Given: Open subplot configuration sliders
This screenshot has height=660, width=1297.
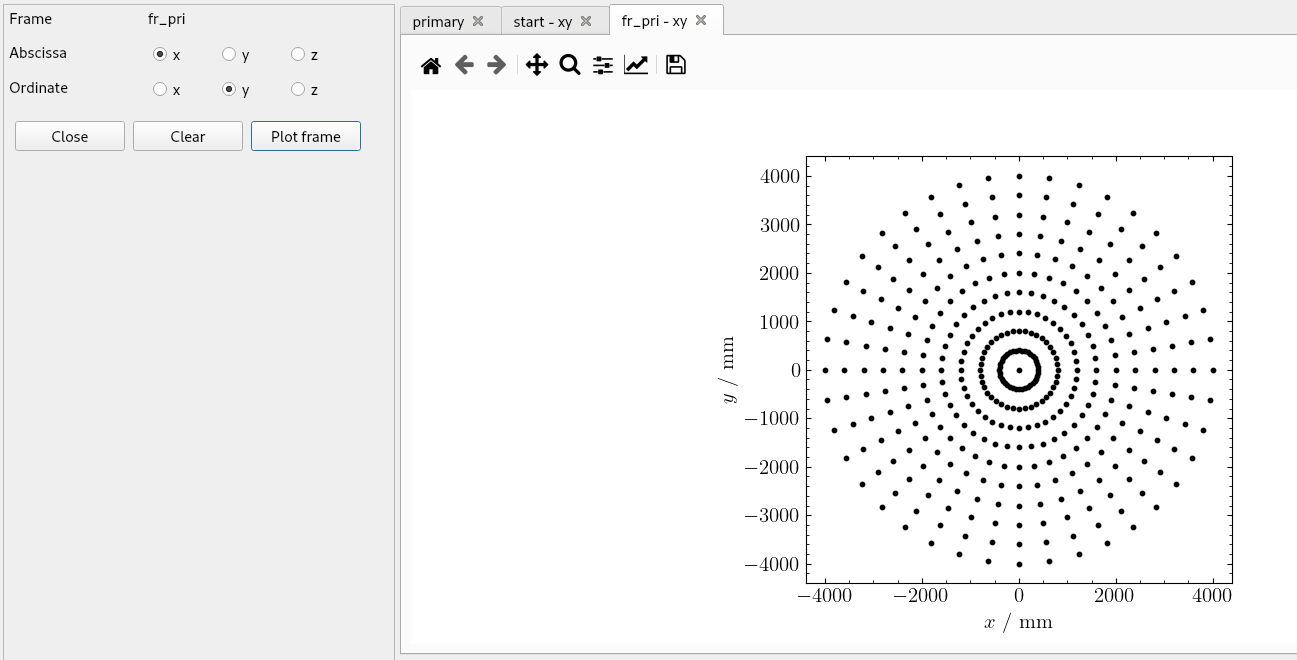Looking at the screenshot, I should (x=602, y=64).
